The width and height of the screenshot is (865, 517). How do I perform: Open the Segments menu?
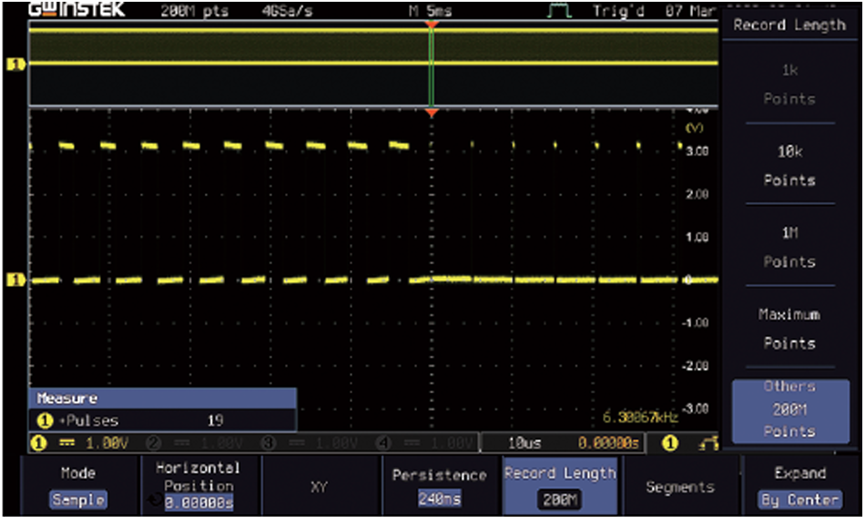(680, 487)
